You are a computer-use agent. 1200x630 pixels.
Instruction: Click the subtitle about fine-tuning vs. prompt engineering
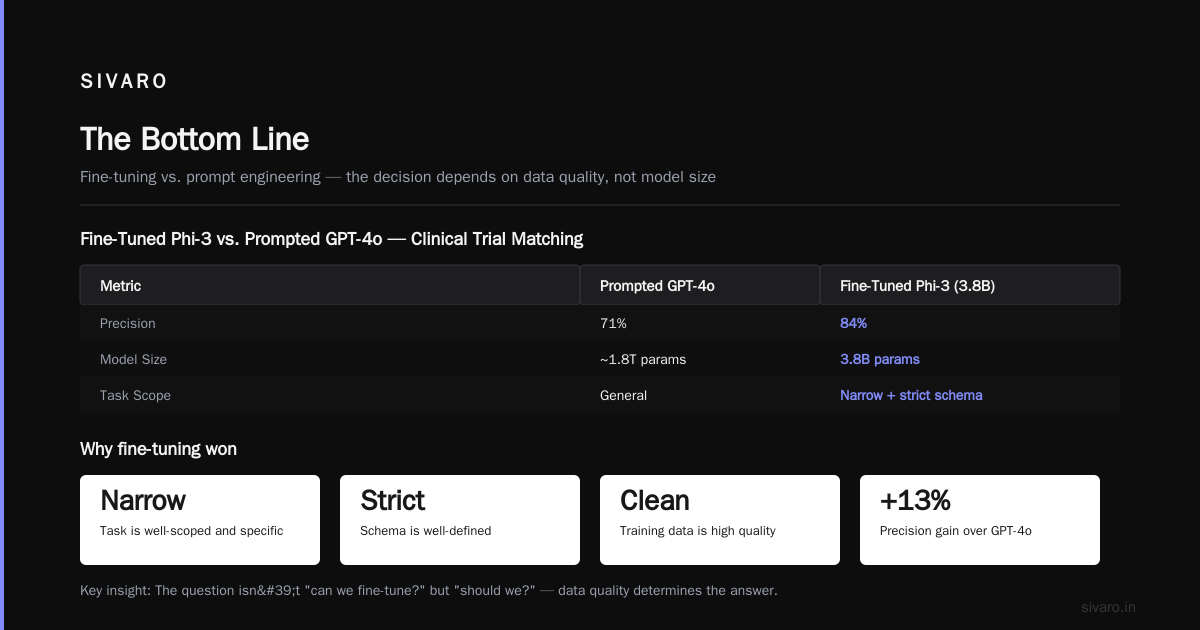(x=398, y=177)
